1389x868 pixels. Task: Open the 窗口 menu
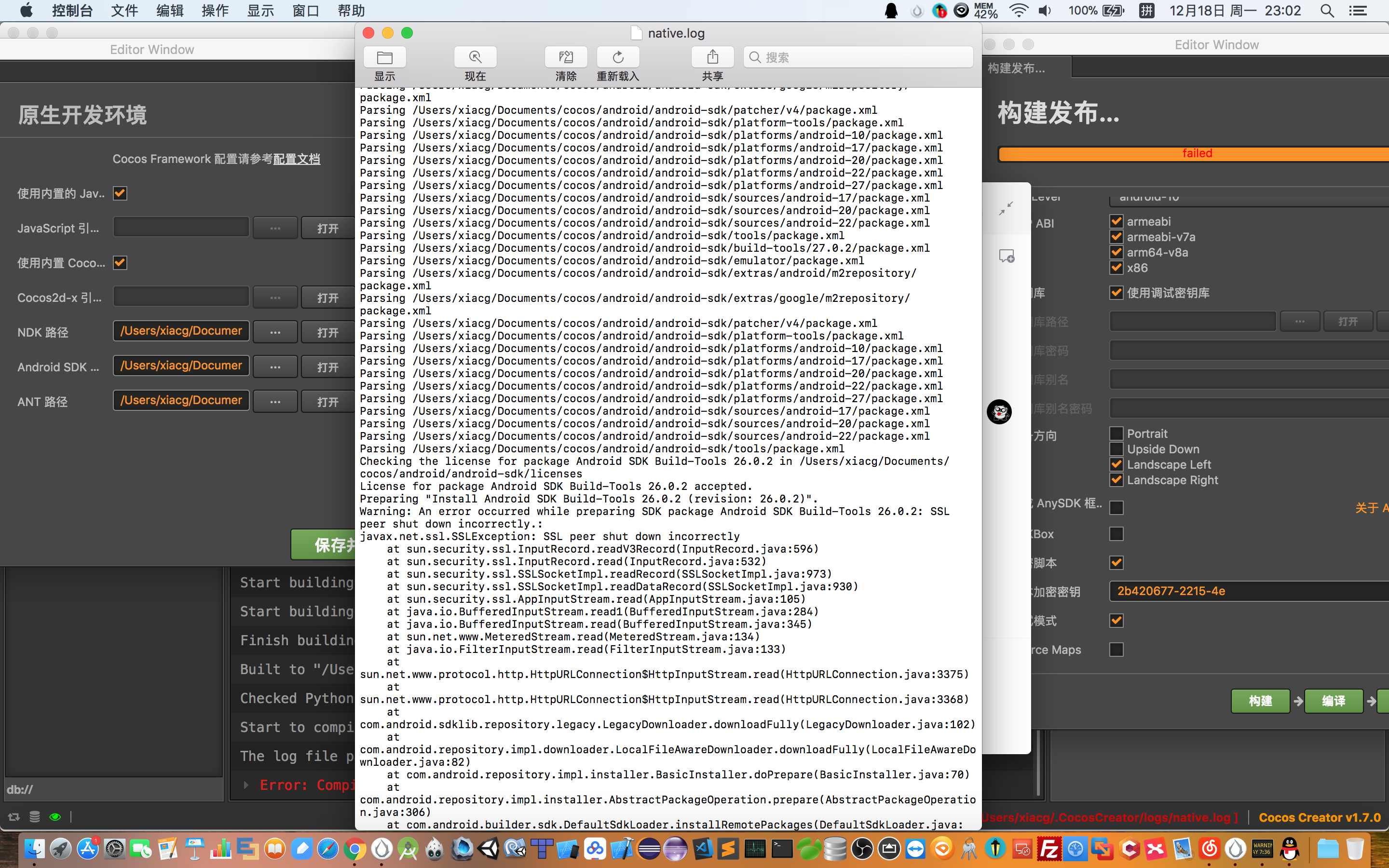(305, 10)
